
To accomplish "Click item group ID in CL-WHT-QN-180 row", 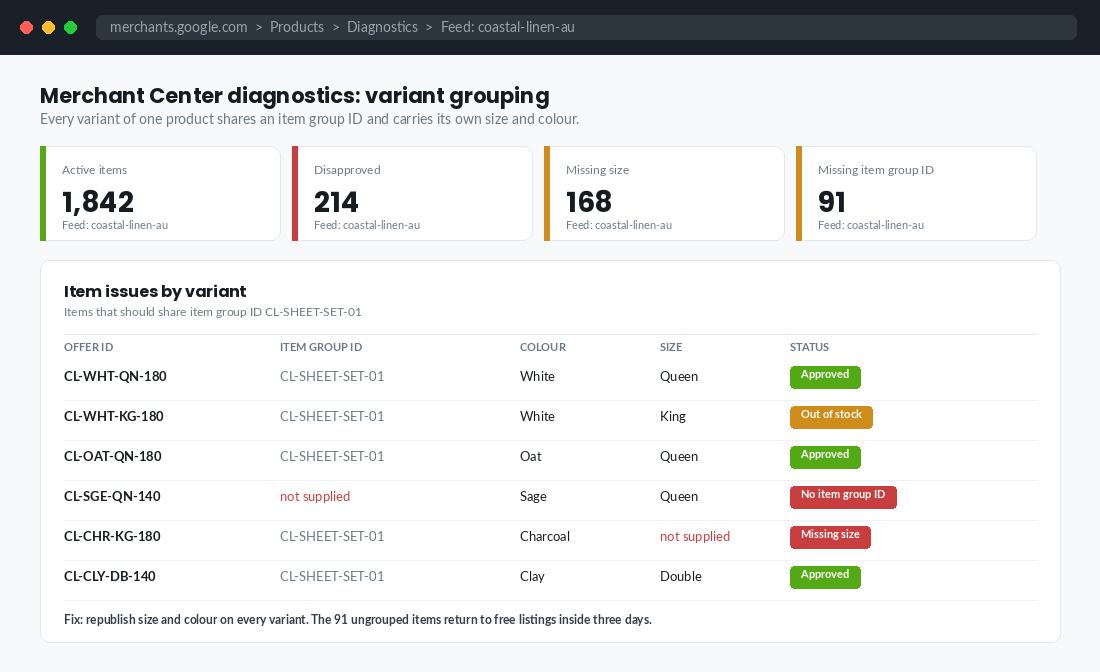I will 333,377.
